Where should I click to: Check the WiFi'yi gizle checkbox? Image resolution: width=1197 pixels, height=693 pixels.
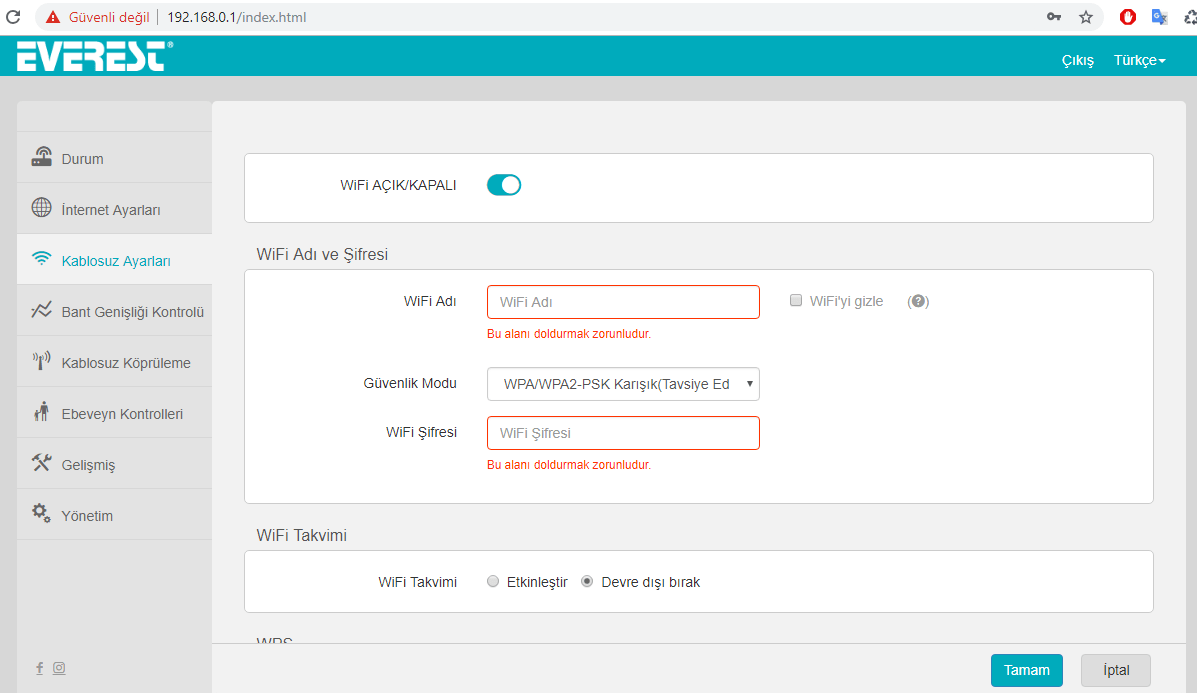click(796, 300)
